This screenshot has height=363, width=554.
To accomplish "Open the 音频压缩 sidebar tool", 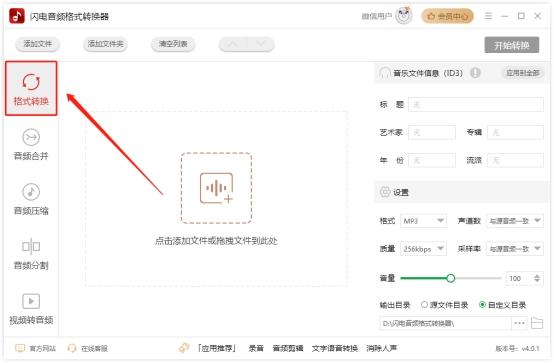I will click(x=31, y=199).
